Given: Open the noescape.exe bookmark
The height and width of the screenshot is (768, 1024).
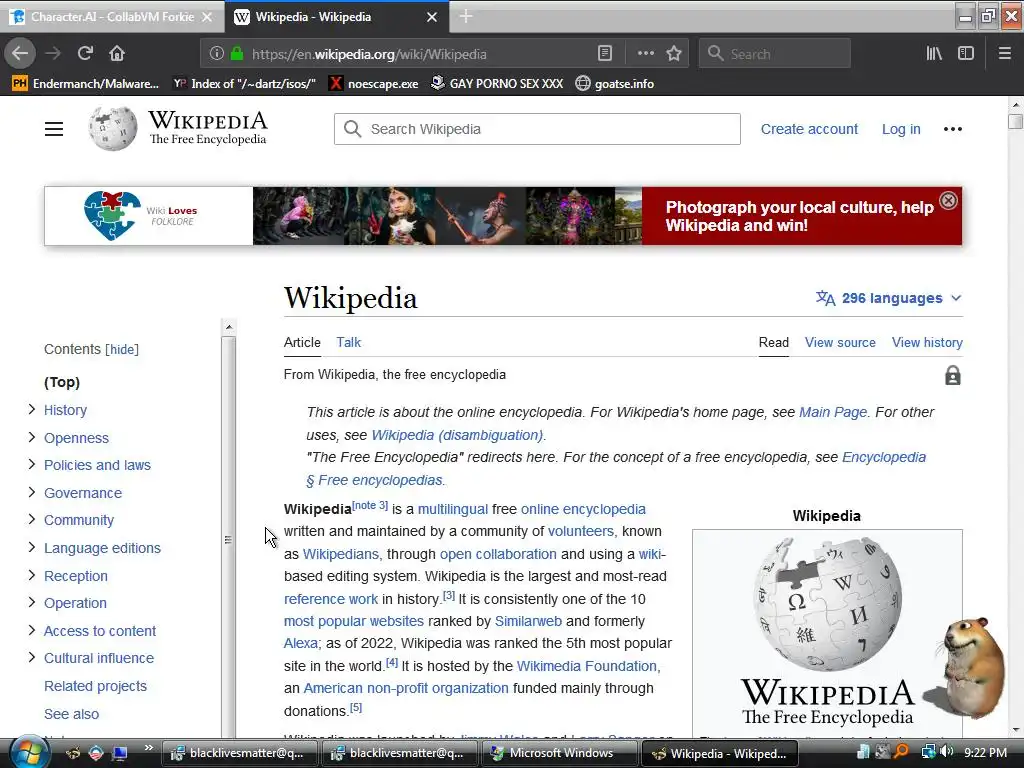Looking at the screenshot, I should click(x=374, y=84).
